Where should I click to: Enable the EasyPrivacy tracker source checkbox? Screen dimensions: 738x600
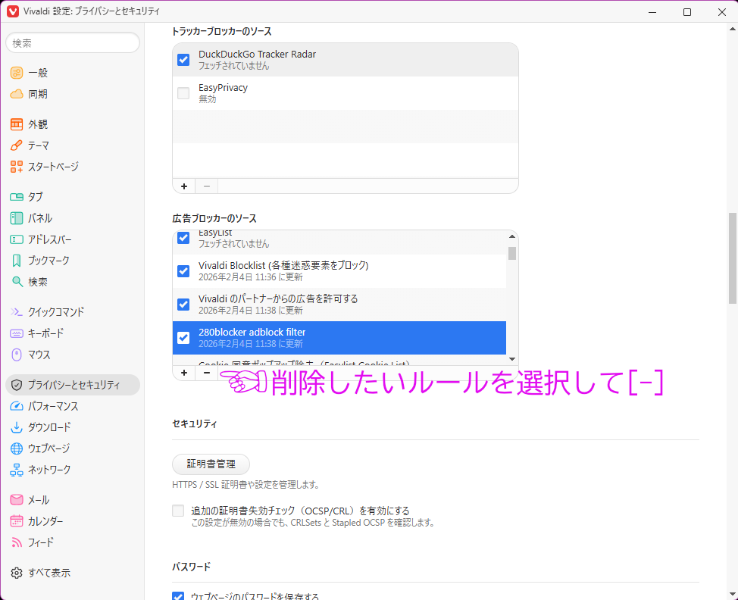pyautogui.click(x=183, y=94)
